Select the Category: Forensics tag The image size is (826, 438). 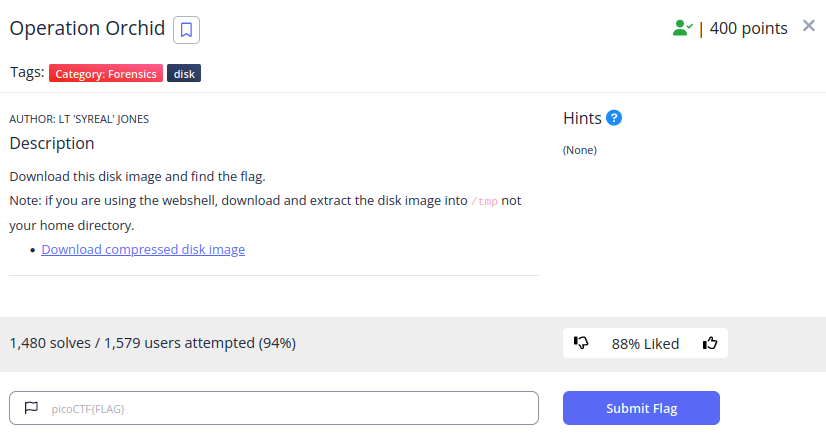[x=106, y=73]
